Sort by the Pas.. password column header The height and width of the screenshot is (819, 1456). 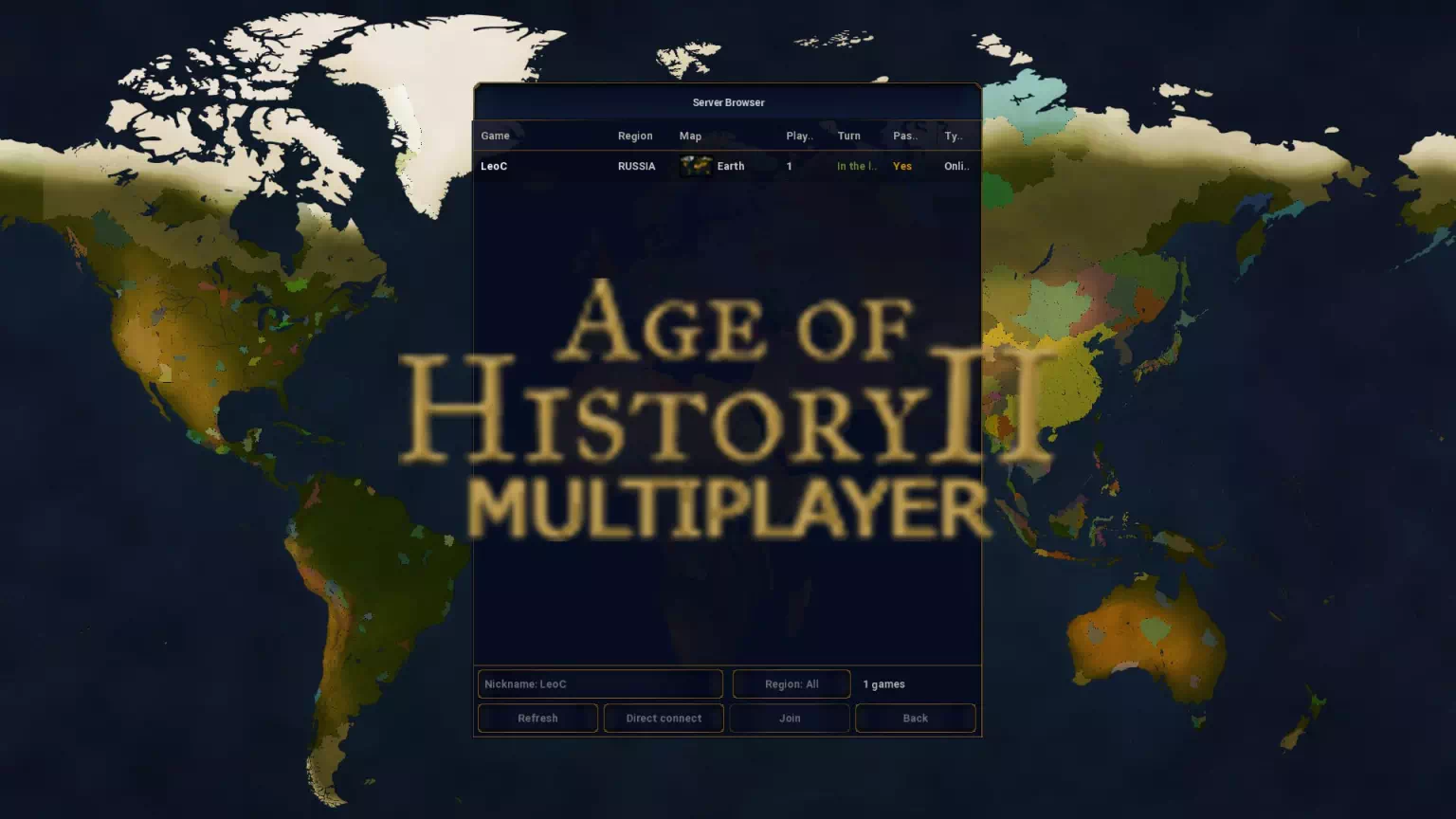click(x=905, y=136)
